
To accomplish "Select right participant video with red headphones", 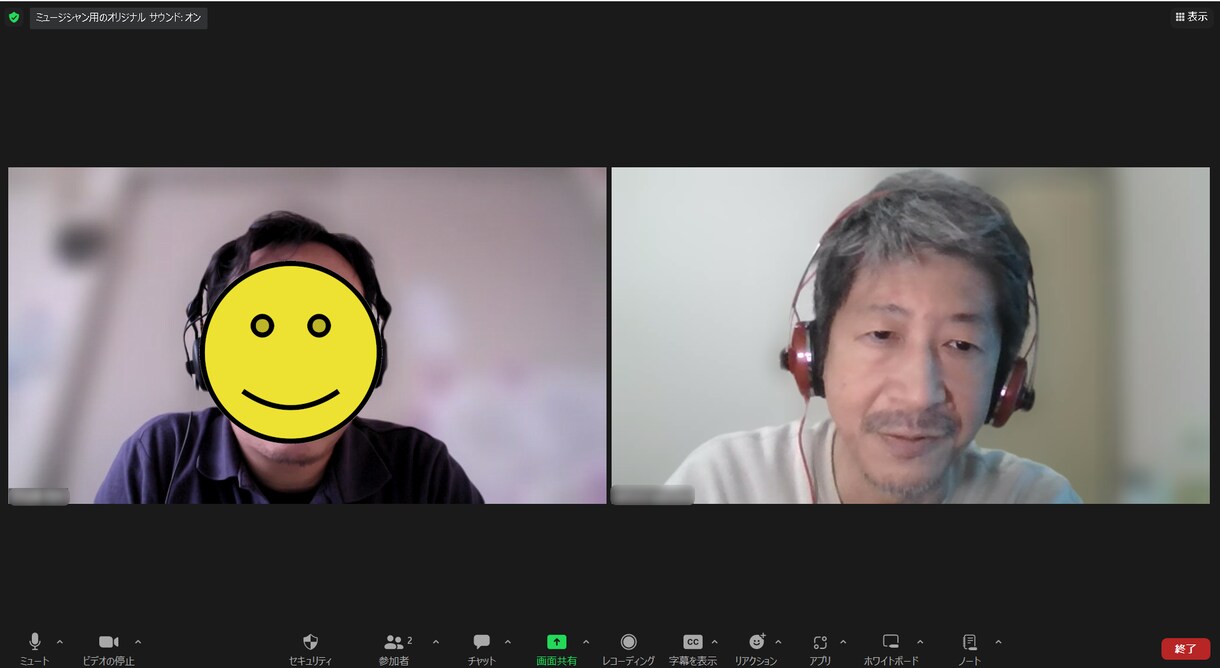I will pos(910,335).
